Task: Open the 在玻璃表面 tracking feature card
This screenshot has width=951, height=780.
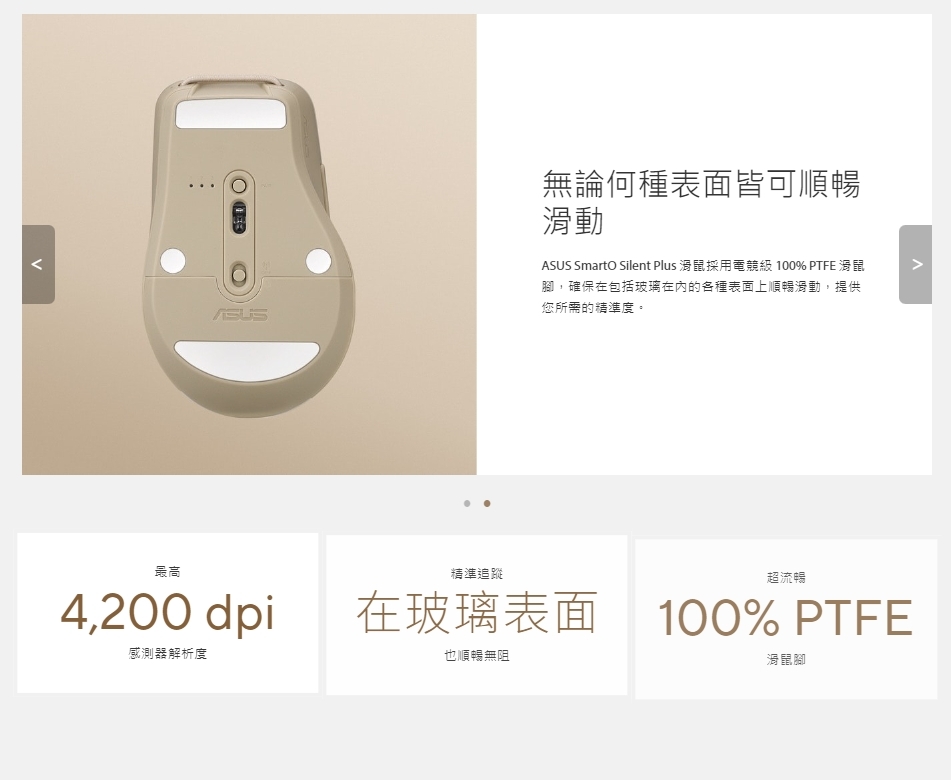Action: point(477,615)
